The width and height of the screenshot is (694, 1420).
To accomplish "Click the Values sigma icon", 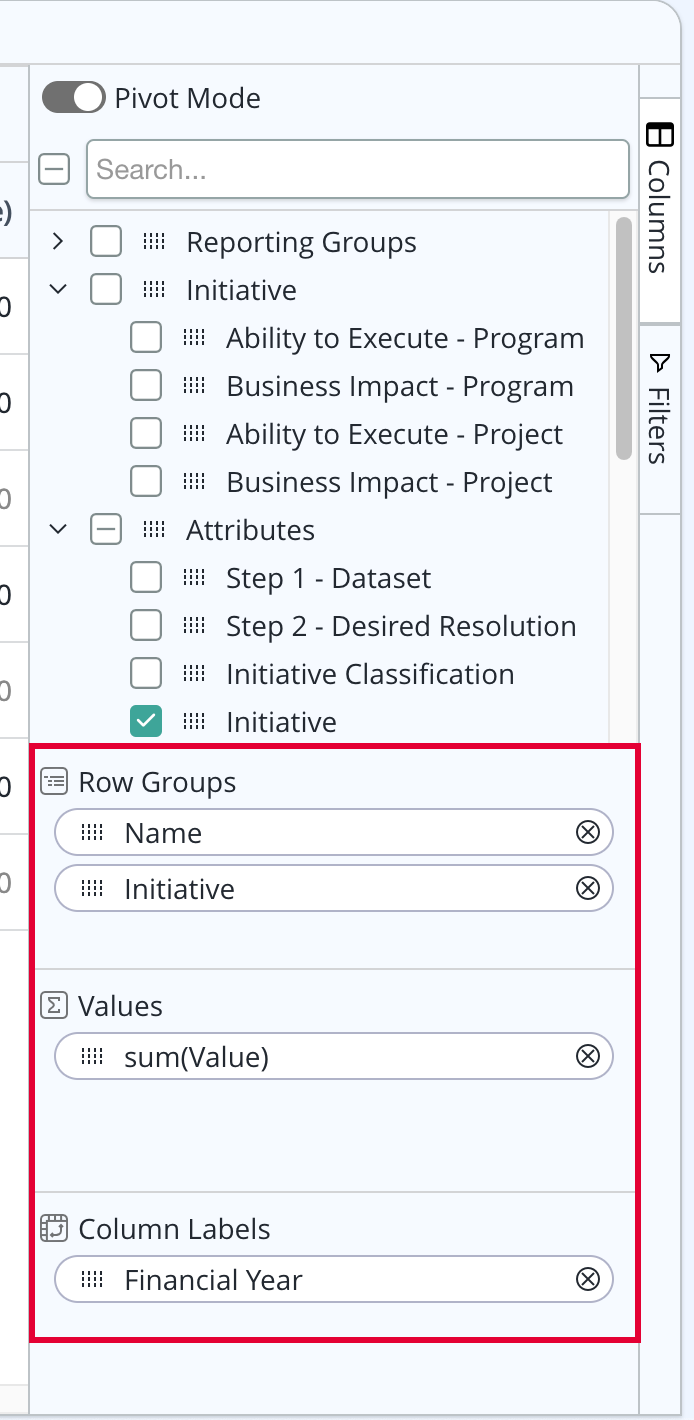I will 54,1005.
